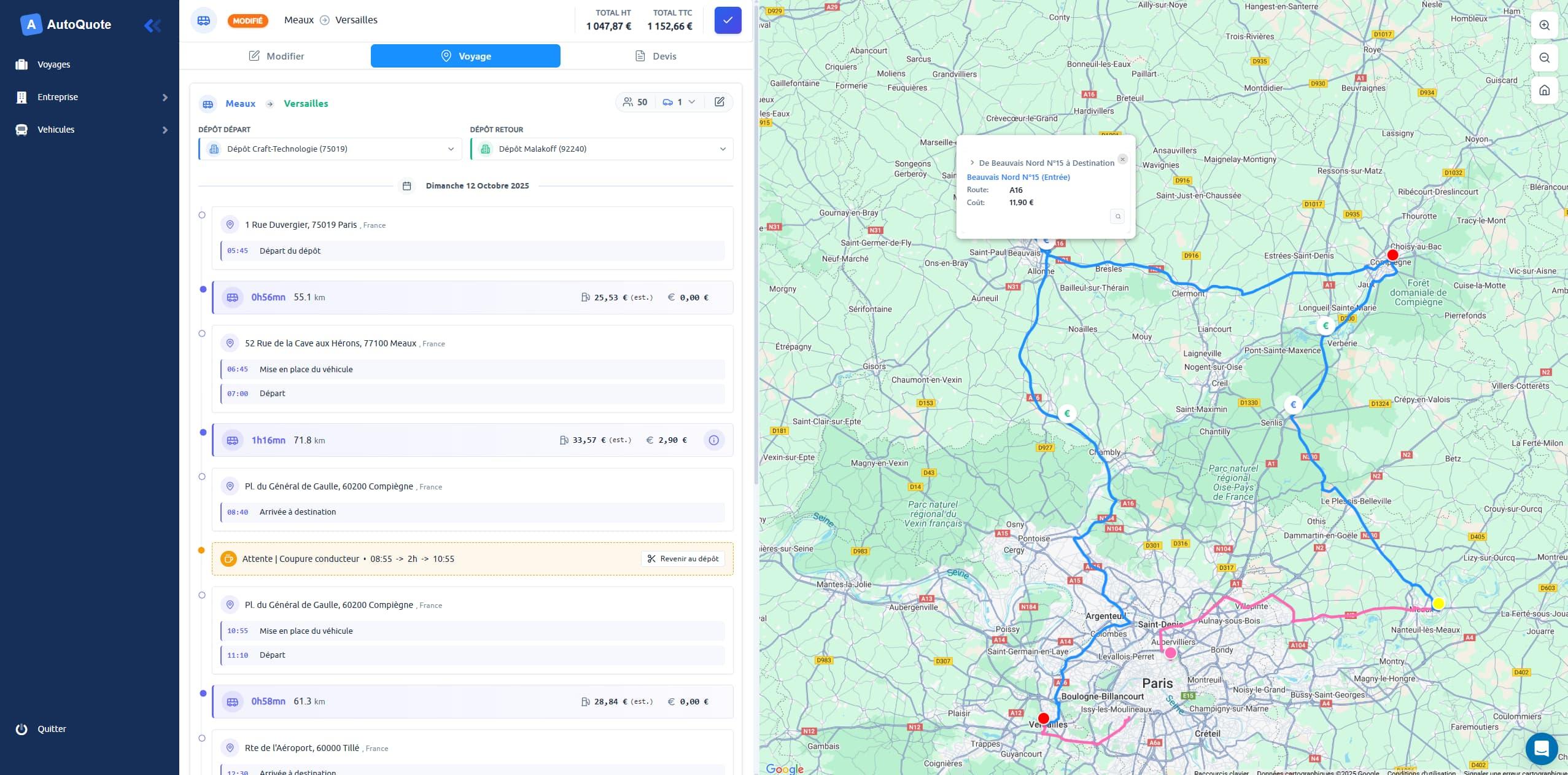
Task: Collapse the sidebar with double-chevron icon
Action: pyautogui.click(x=152, y=25)
